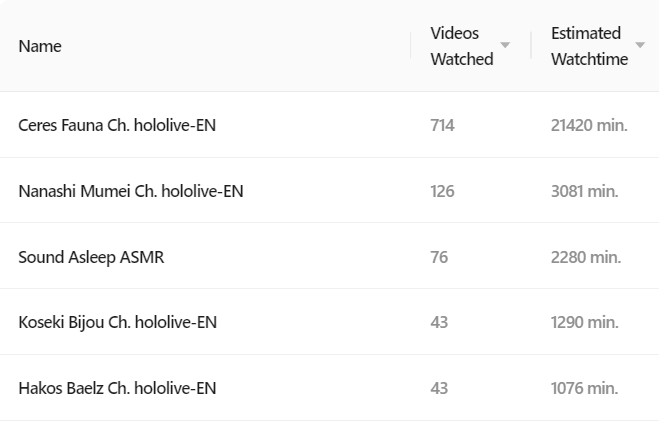This screenshot has height=422, width=659.
Task: Click the 126 videos watched cell
Action: pyautogui.click(x=442, y=191)
